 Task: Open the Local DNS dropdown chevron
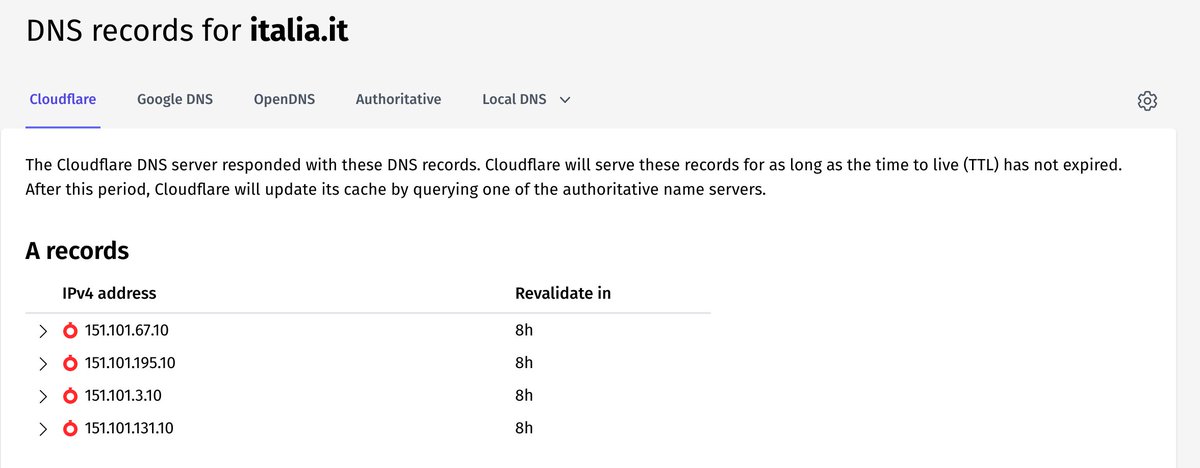[565, 100]
